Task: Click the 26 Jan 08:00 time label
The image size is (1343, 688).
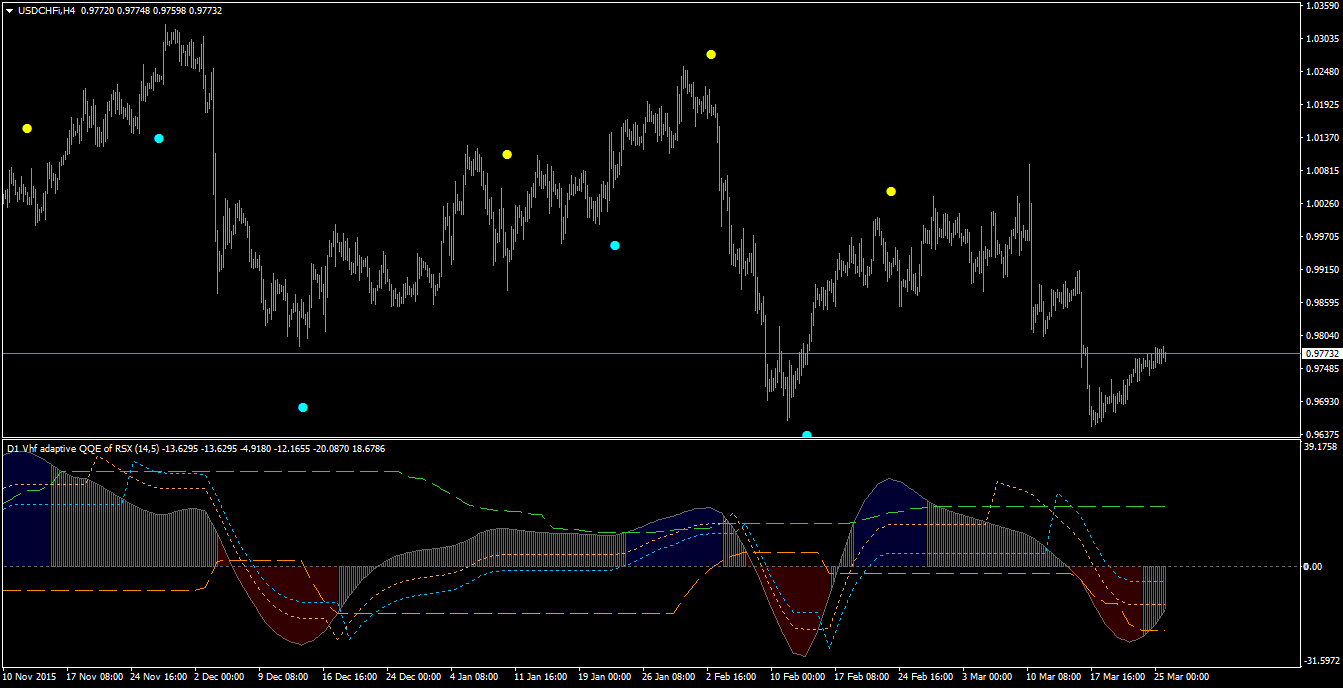Action: click(x=670, y=676)
